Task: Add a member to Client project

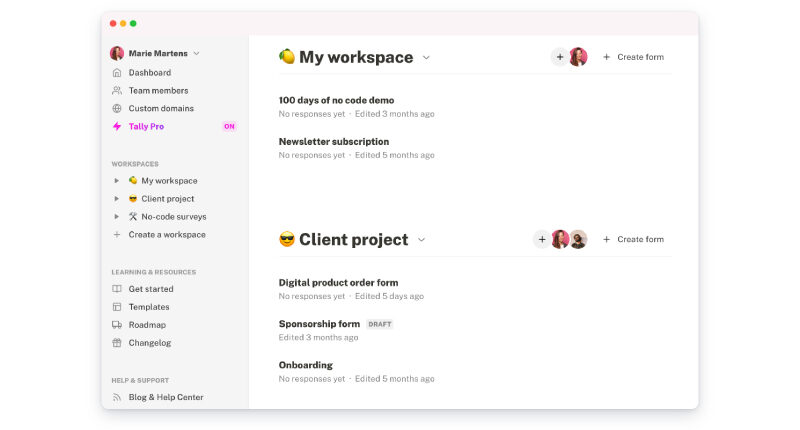Action: pos(541,239)
